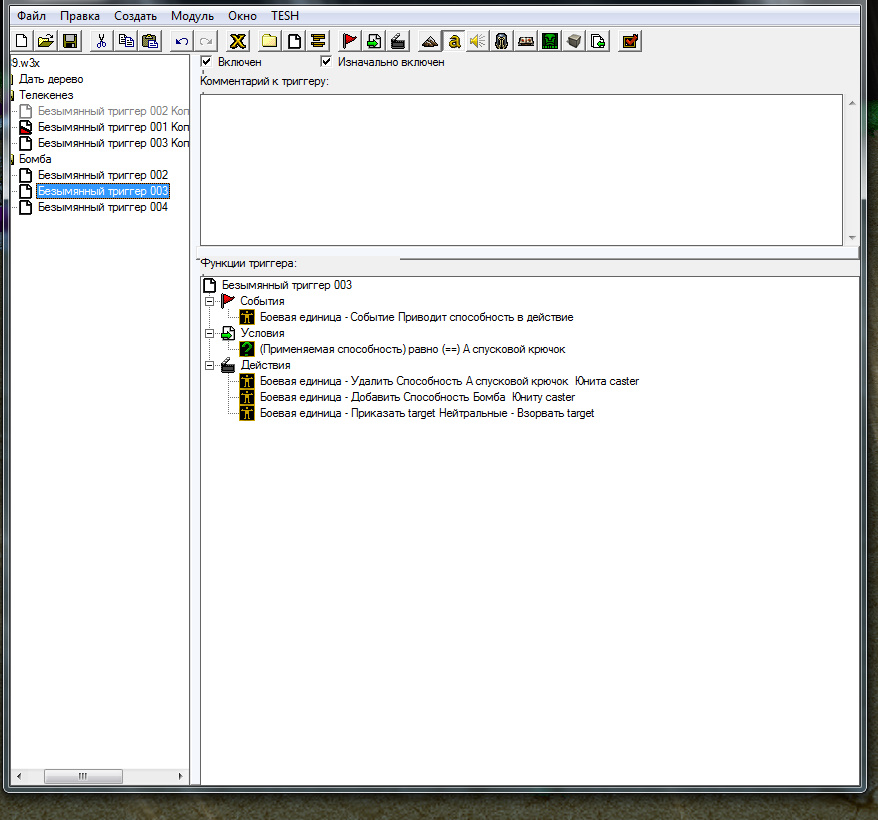
Task: Select highlighted Безымянный триггер 003 in left tree
Action: tap(103, 191)
